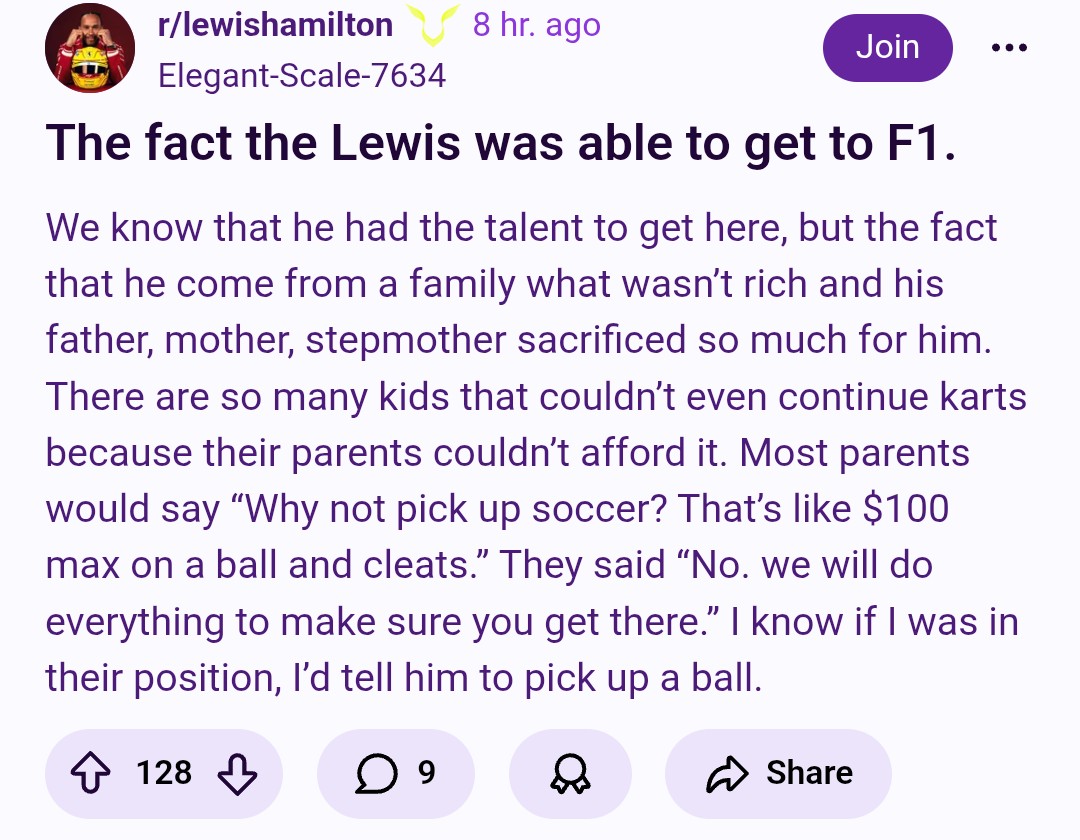
Task: Visit Elegant-Scale-7634 user profile
Action: click(x=302, y=75)
